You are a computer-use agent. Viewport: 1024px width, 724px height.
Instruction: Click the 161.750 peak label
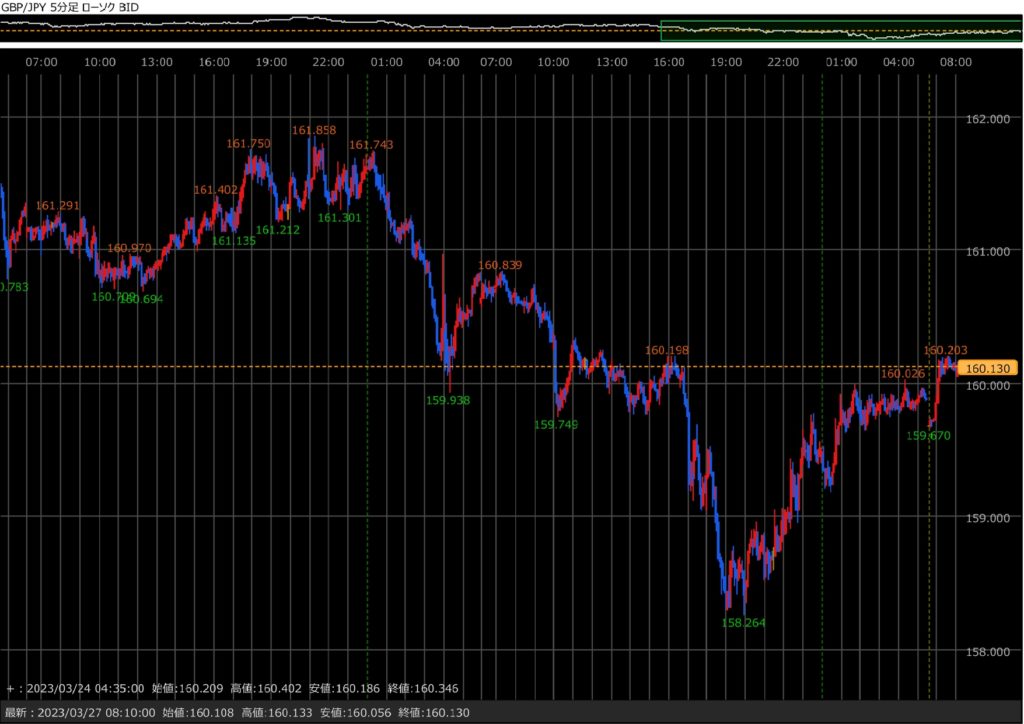click(x=248, y=144)
